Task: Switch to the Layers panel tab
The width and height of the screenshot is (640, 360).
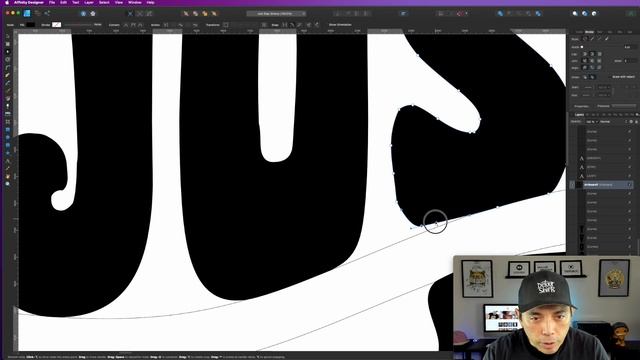Action: coord(579,115)
